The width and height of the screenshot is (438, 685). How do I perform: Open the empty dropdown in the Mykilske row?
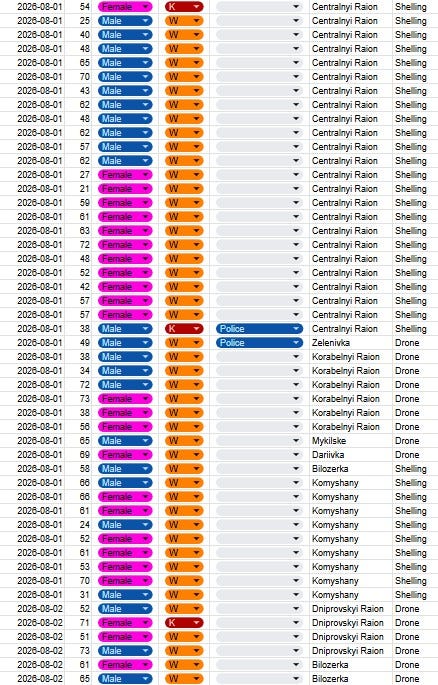point(259,441)
